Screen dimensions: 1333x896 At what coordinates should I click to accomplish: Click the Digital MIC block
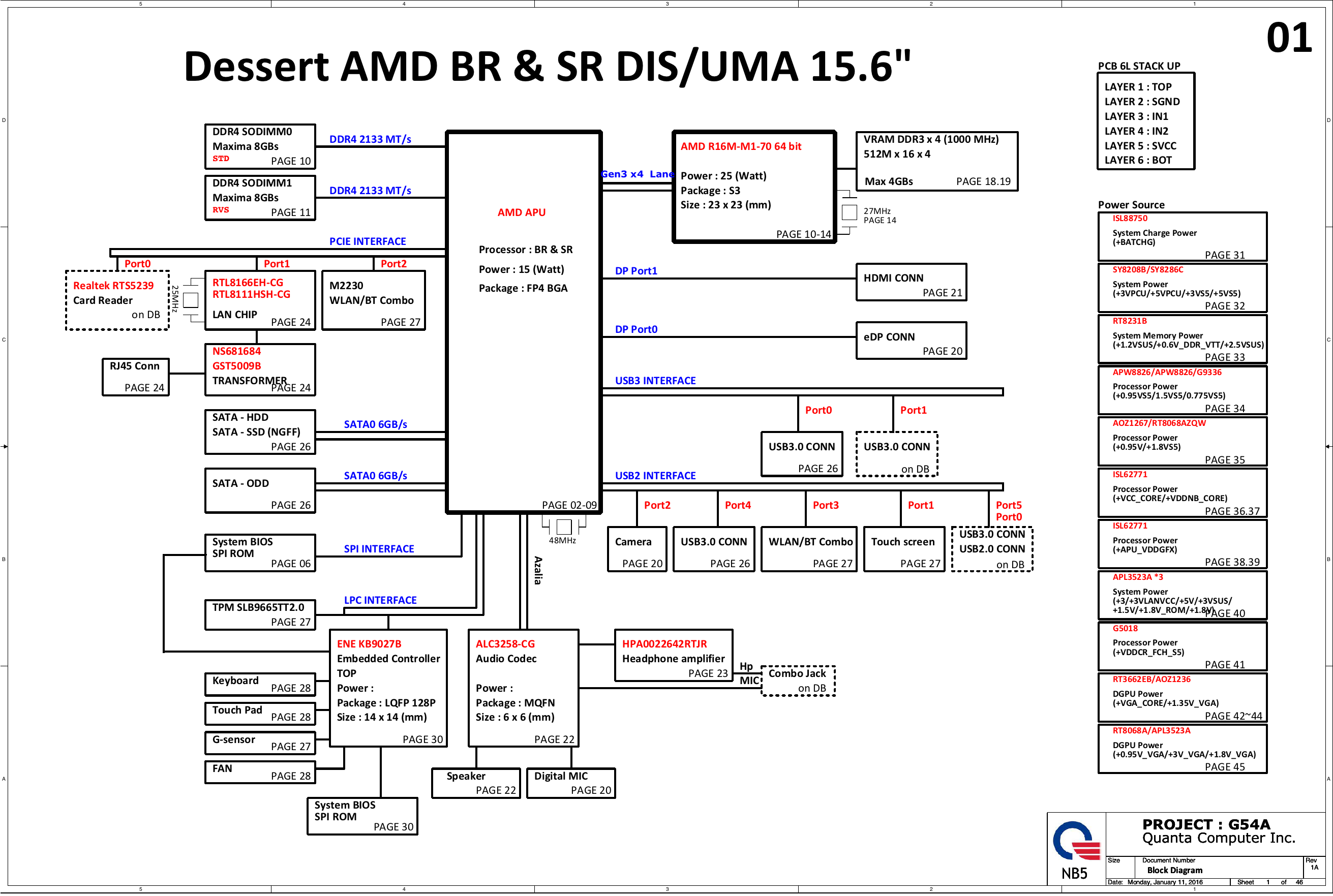click(571, 784)
